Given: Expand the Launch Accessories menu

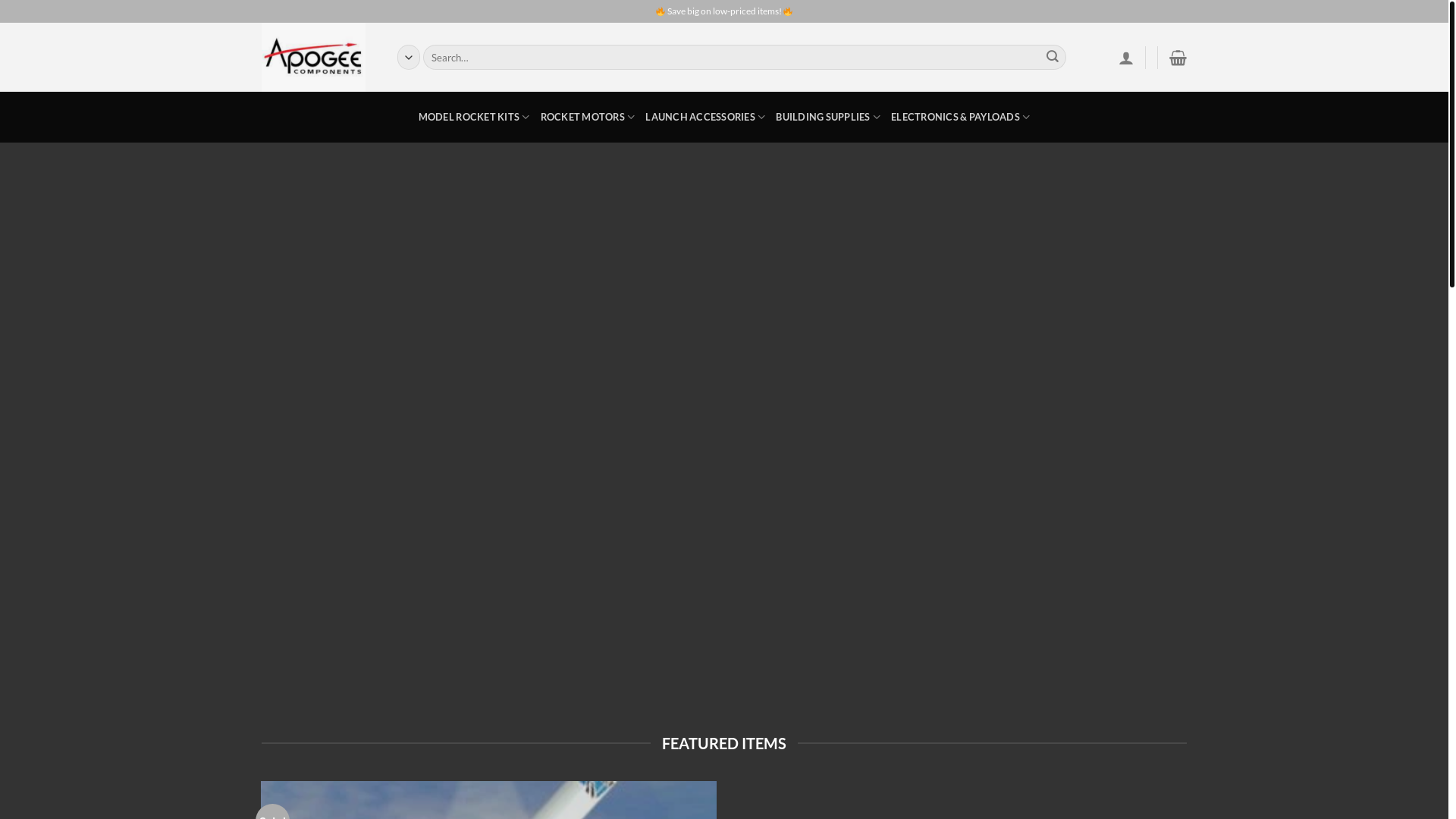Looking at the screenshot, I should pyautogui.click(x=705, y=117).
